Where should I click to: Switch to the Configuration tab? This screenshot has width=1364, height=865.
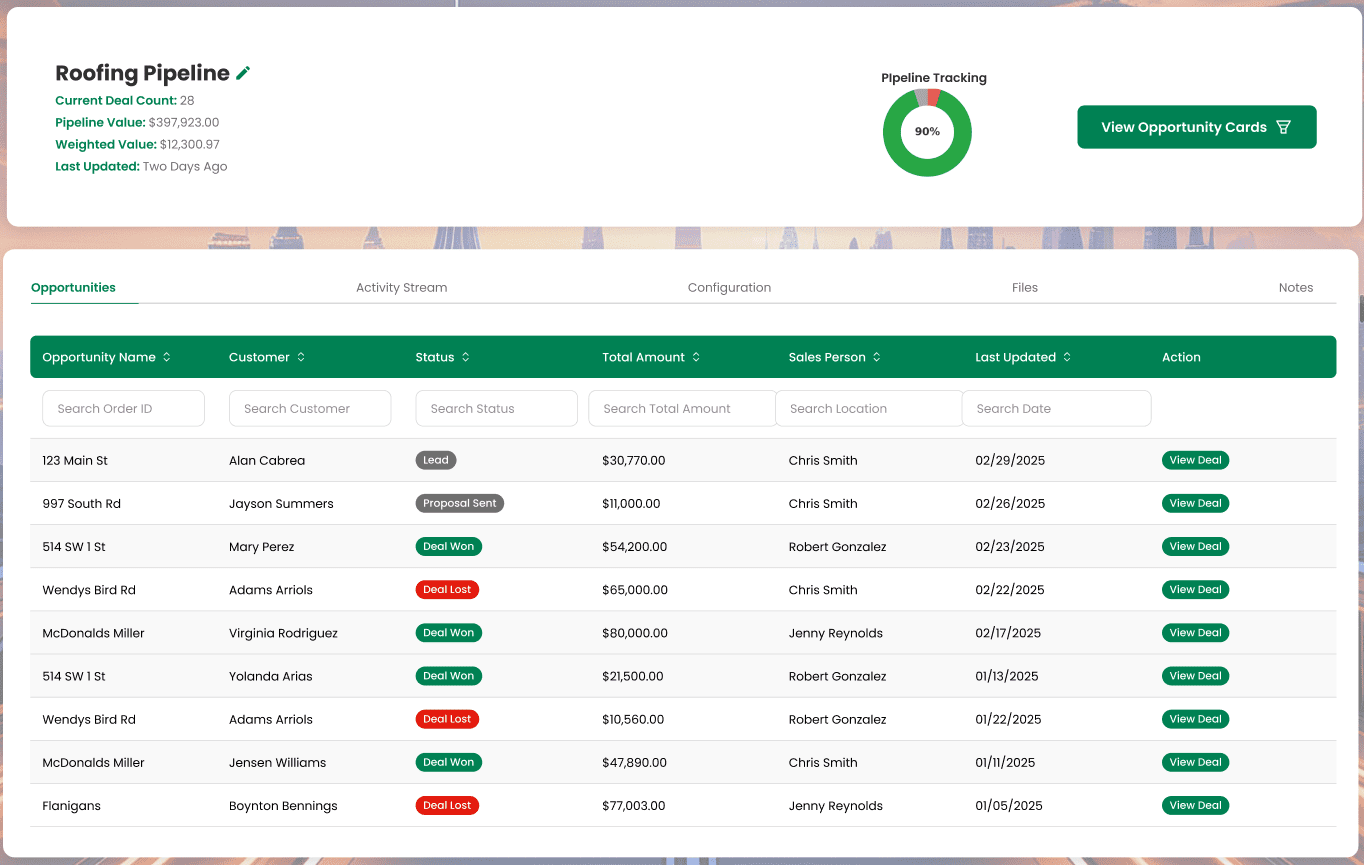729,288
